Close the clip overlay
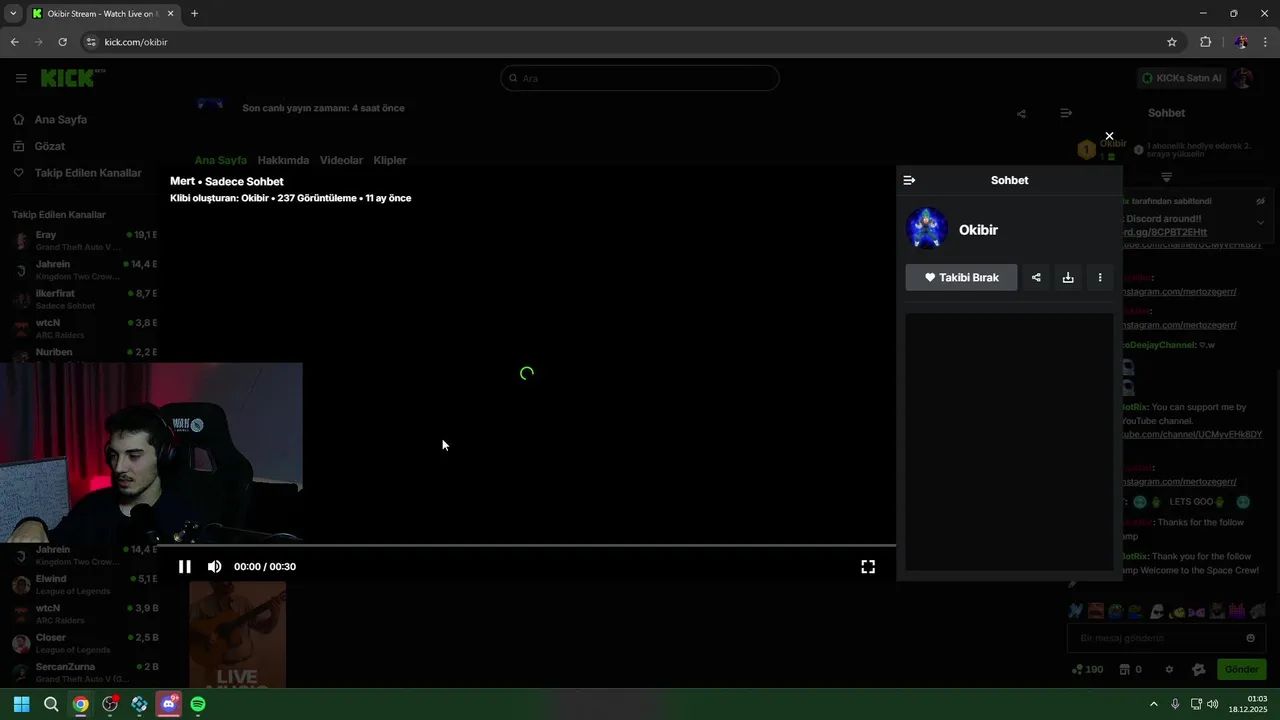 tap(1109, 136)
